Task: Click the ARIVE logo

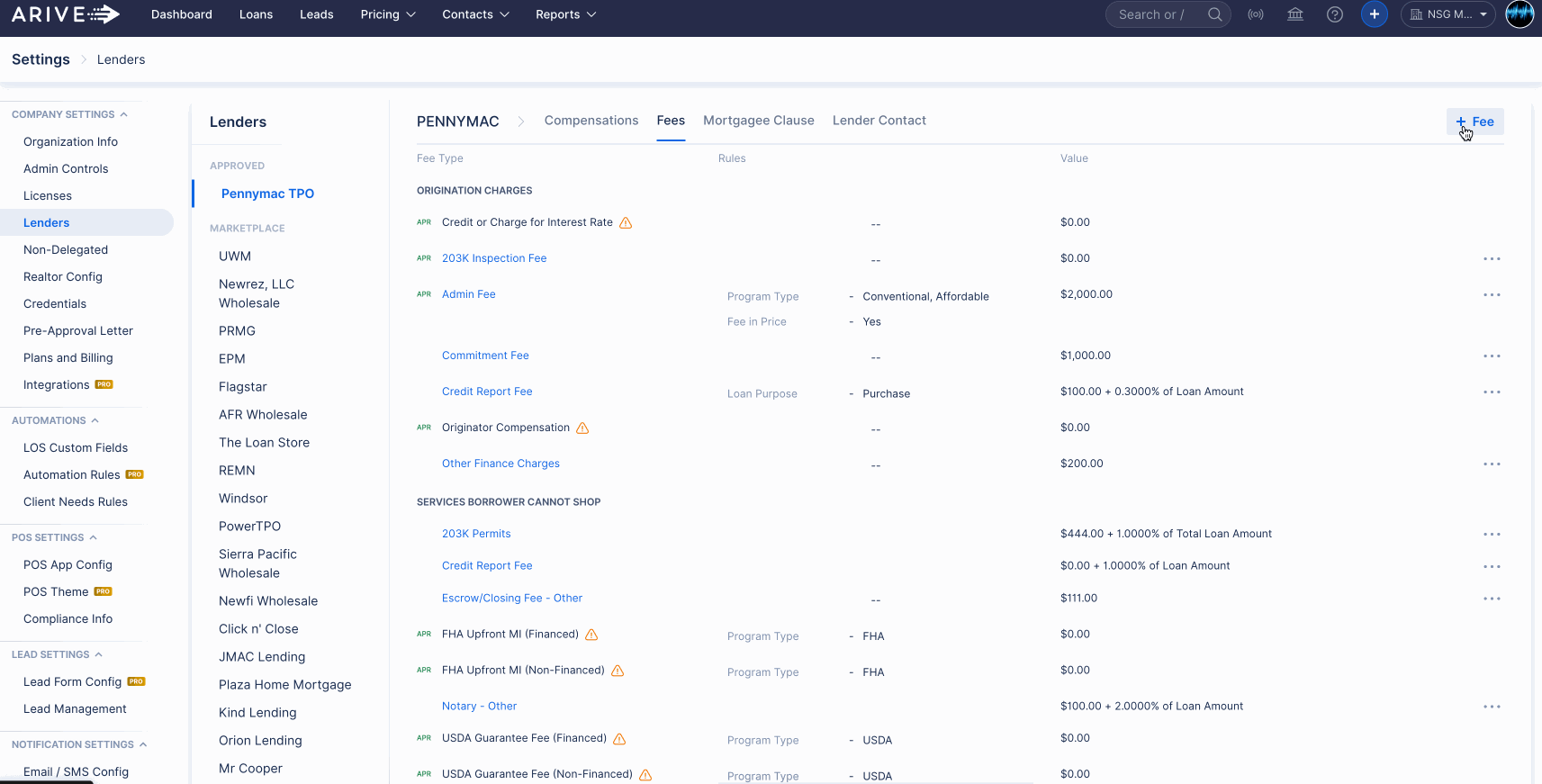Action: pyautogui.click(x=66, y=14)
